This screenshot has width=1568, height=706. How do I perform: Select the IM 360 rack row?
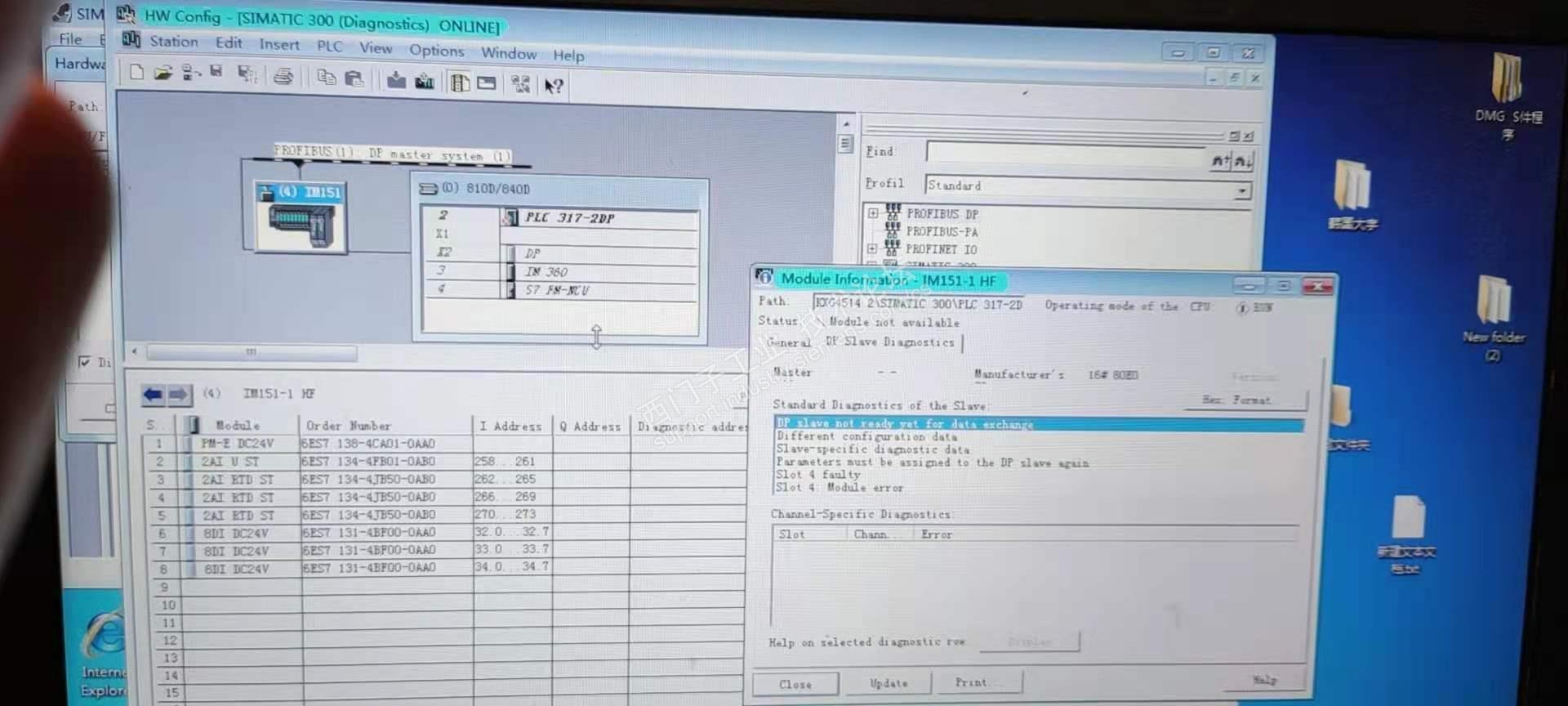560,271
